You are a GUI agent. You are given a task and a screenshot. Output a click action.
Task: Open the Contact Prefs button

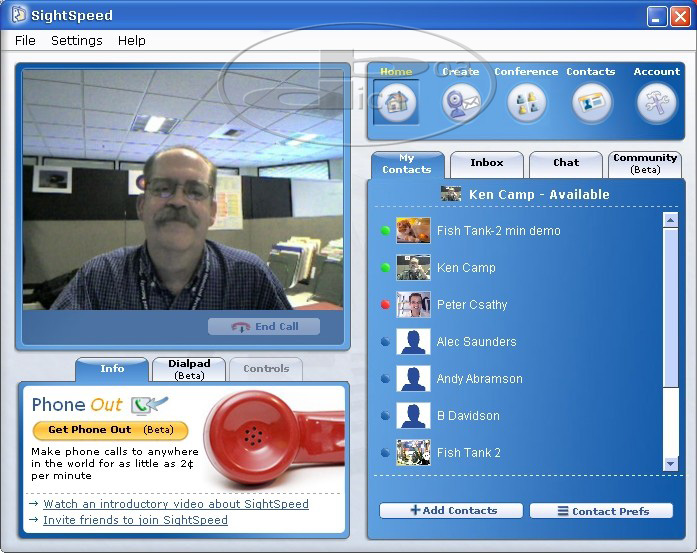click(x=600, y=511)
